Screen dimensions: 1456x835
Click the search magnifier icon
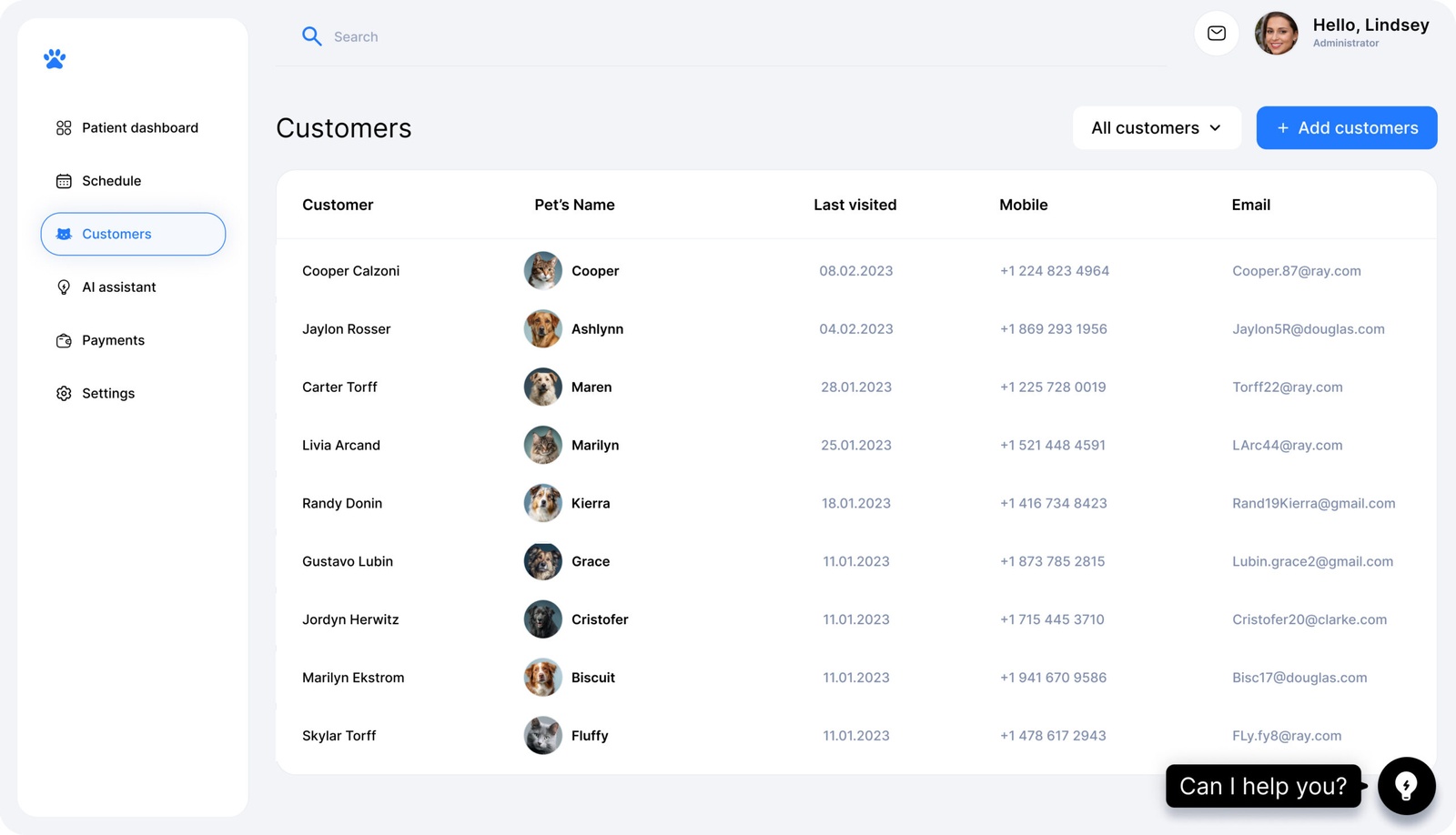(x=312, y=36)
